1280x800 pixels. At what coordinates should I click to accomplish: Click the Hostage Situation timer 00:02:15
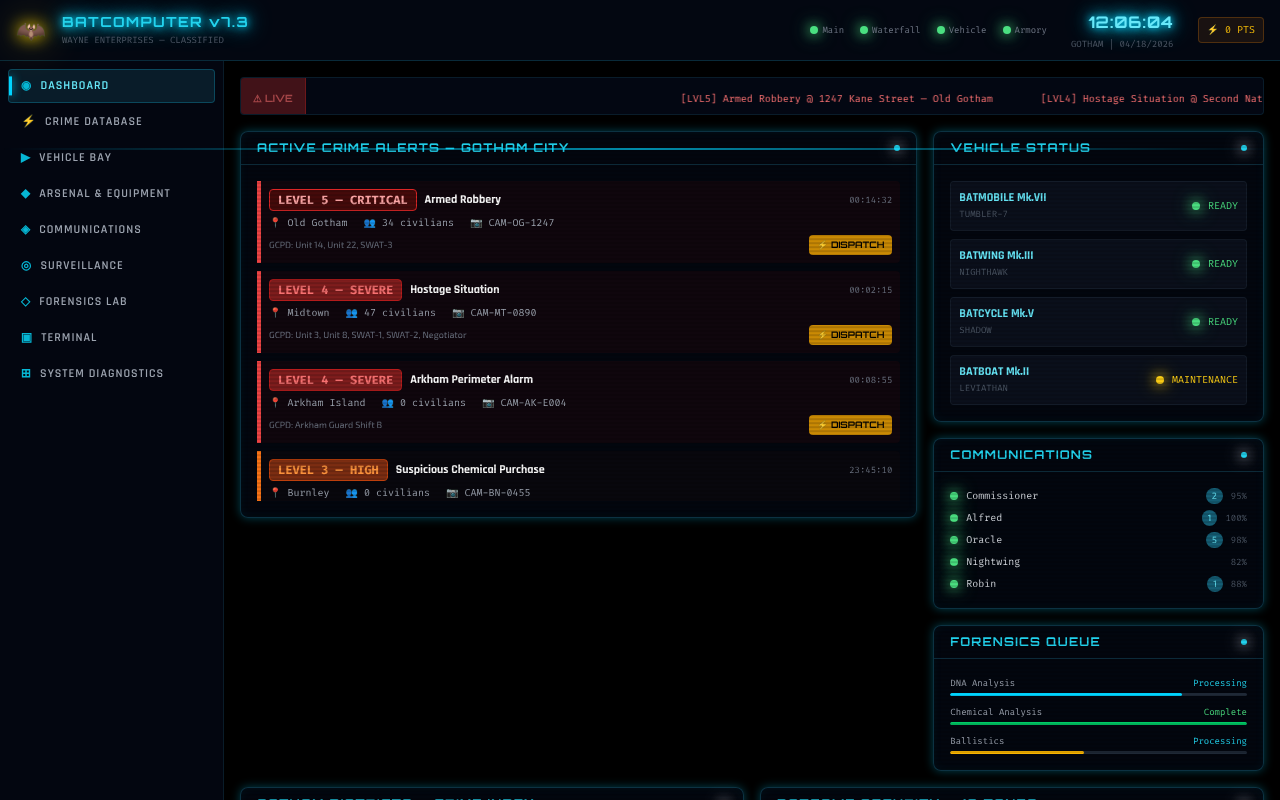tap(870, 290)
